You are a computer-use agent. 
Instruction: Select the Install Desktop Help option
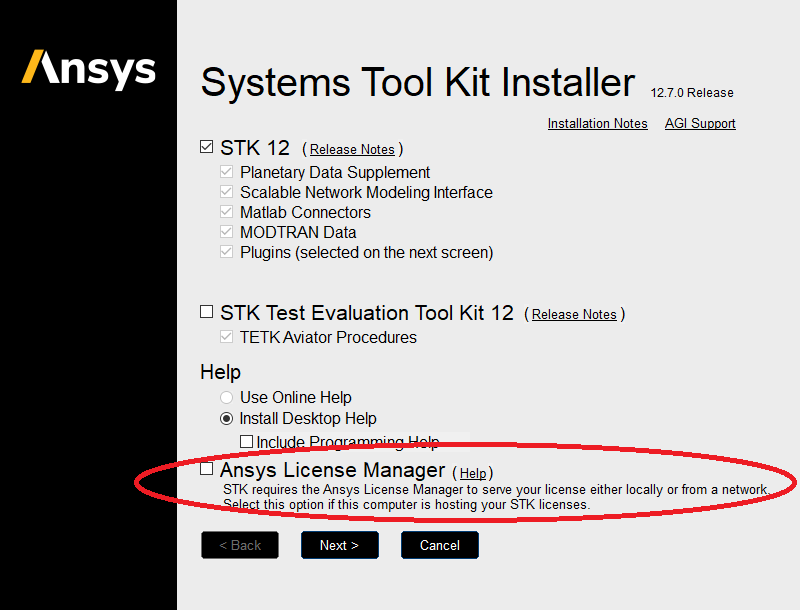227,418
